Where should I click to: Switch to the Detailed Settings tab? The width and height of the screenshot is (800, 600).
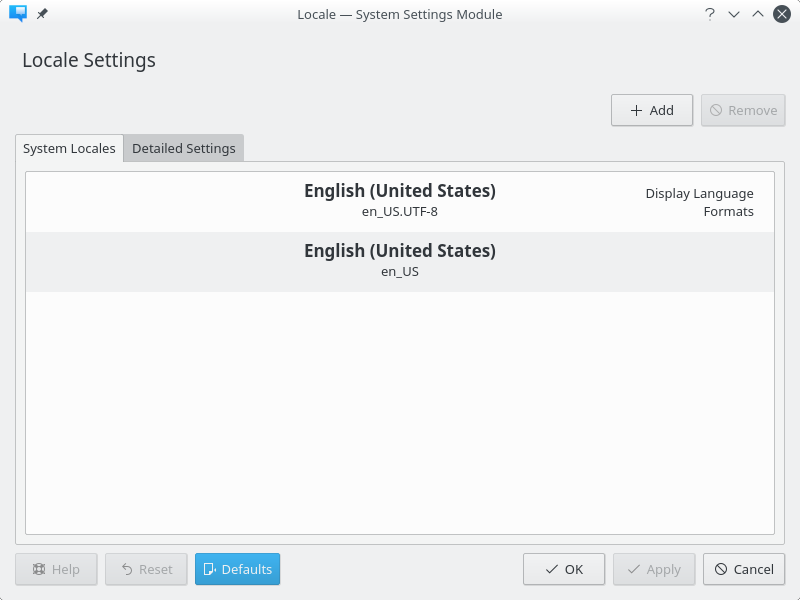click(x=184, y=148)
